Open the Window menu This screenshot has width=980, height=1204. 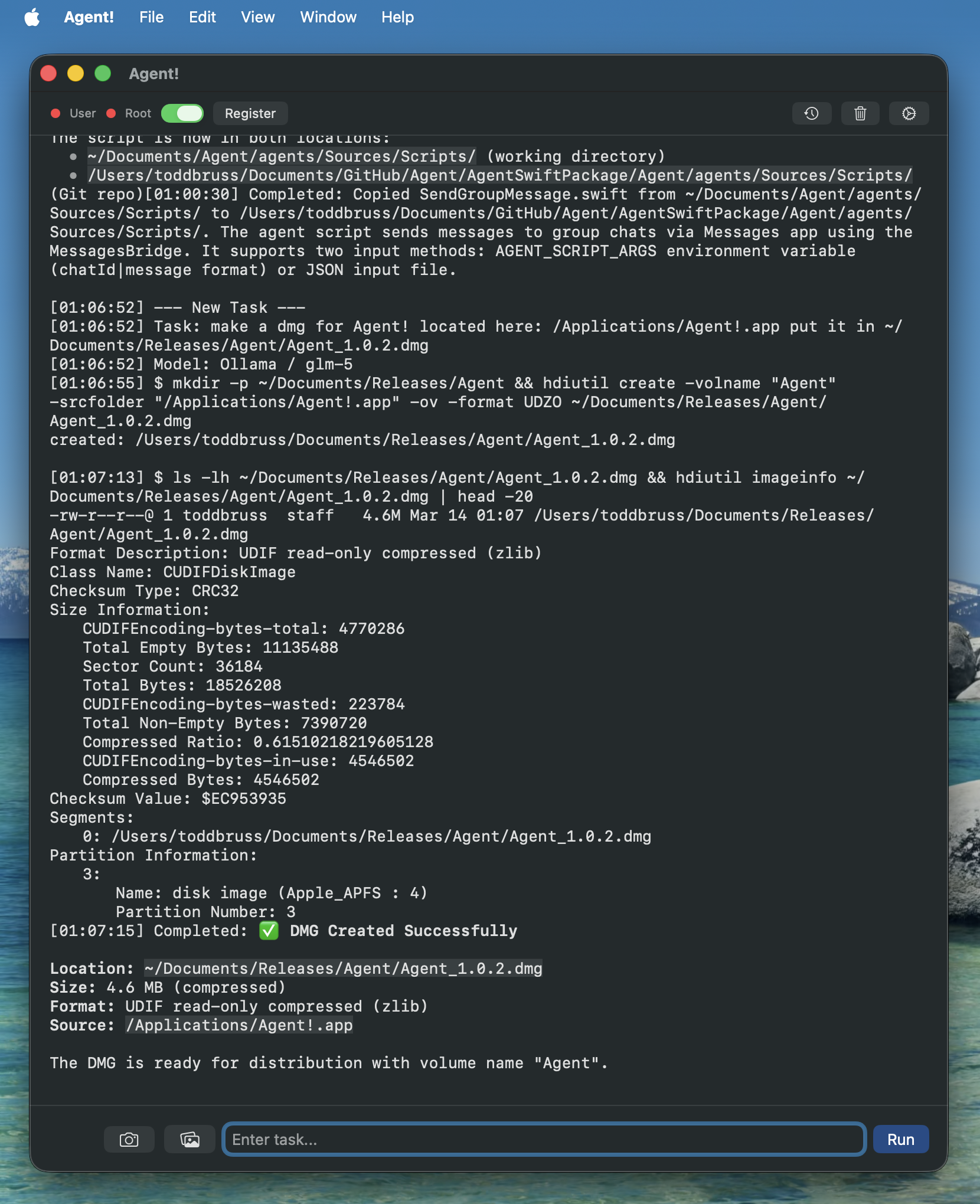[328, 17]
